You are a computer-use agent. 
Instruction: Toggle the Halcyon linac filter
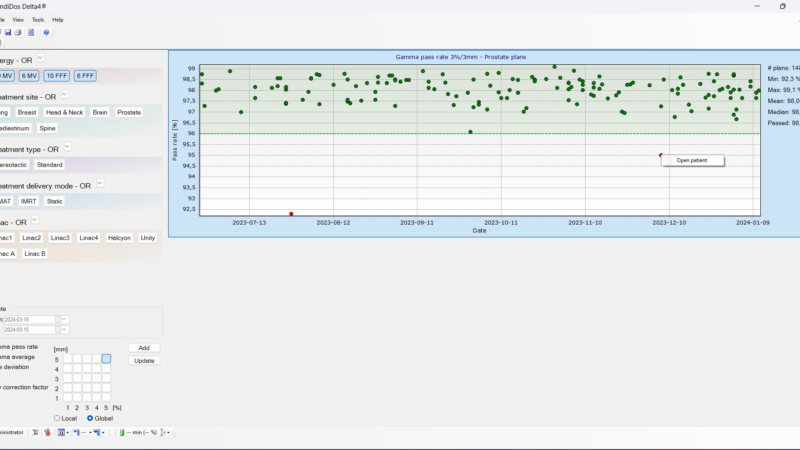(x=119, y=238)
